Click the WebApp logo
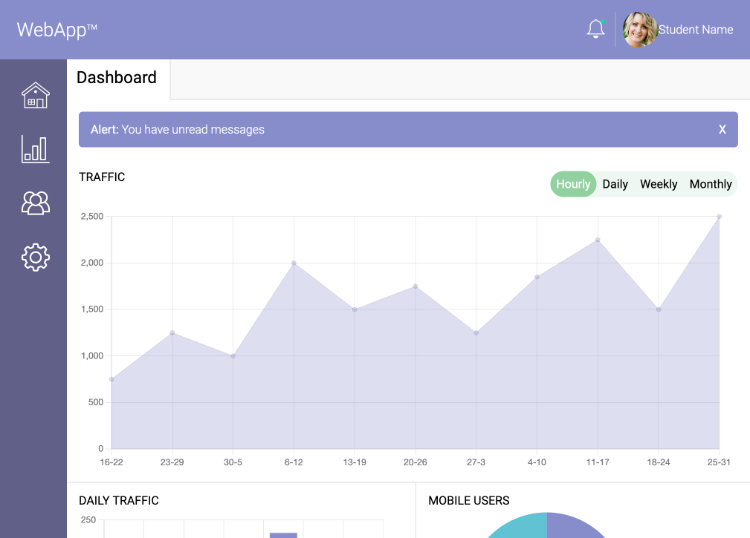Screen dimensions: 750x538 tap(57, 30)
